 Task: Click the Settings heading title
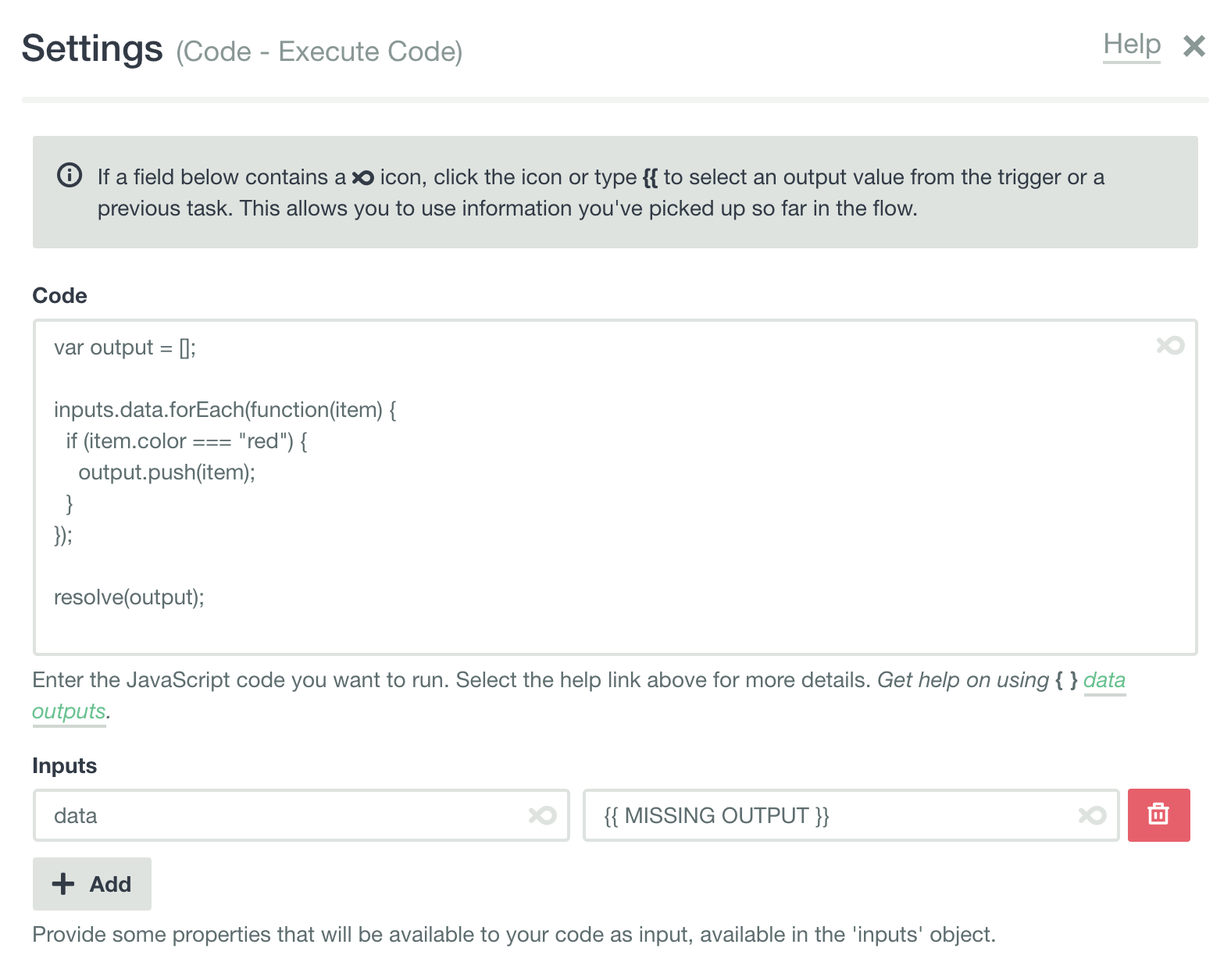92,48
